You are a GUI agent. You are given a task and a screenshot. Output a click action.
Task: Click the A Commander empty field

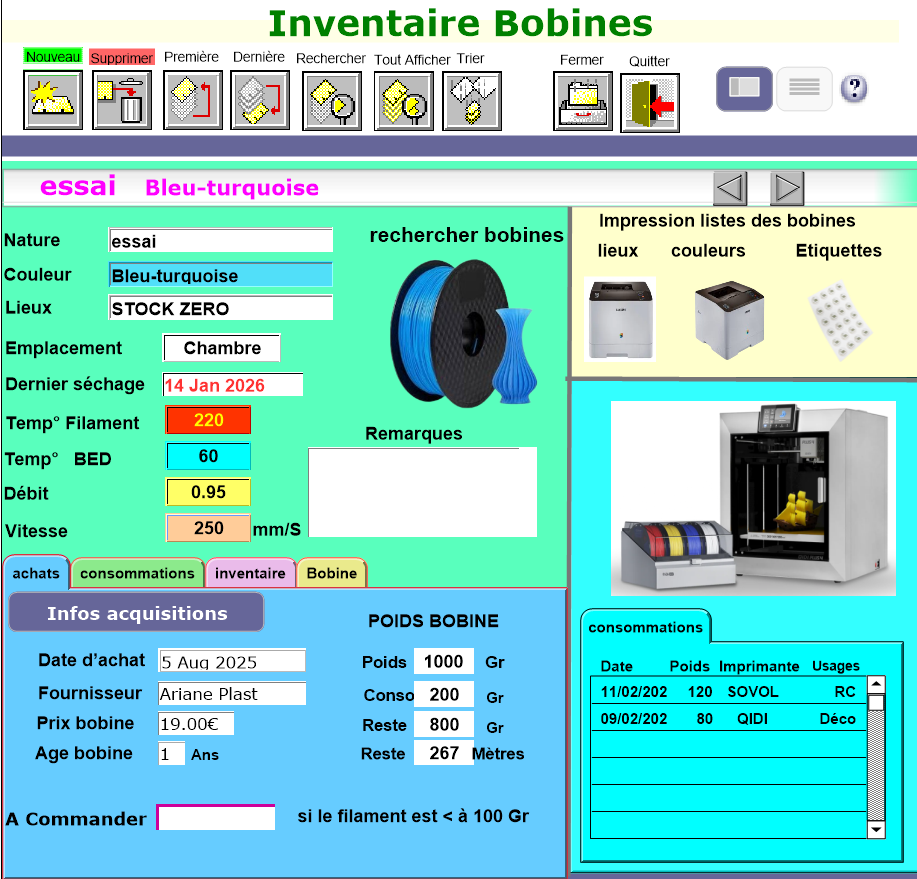click(216, 818)
